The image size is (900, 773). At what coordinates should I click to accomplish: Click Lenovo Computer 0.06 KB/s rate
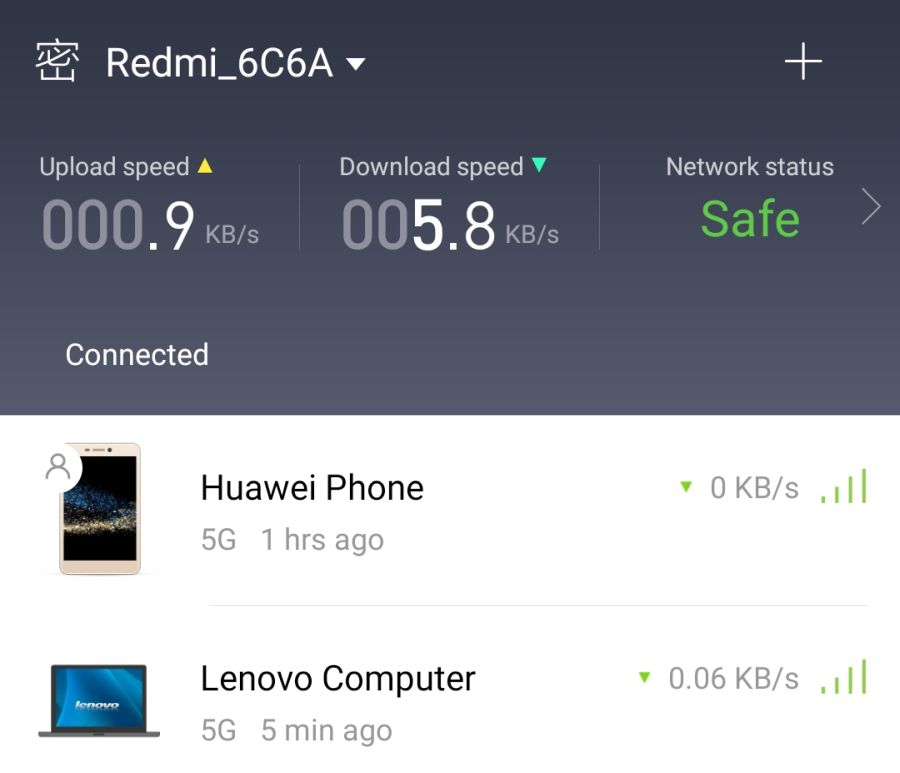point(733,679)
